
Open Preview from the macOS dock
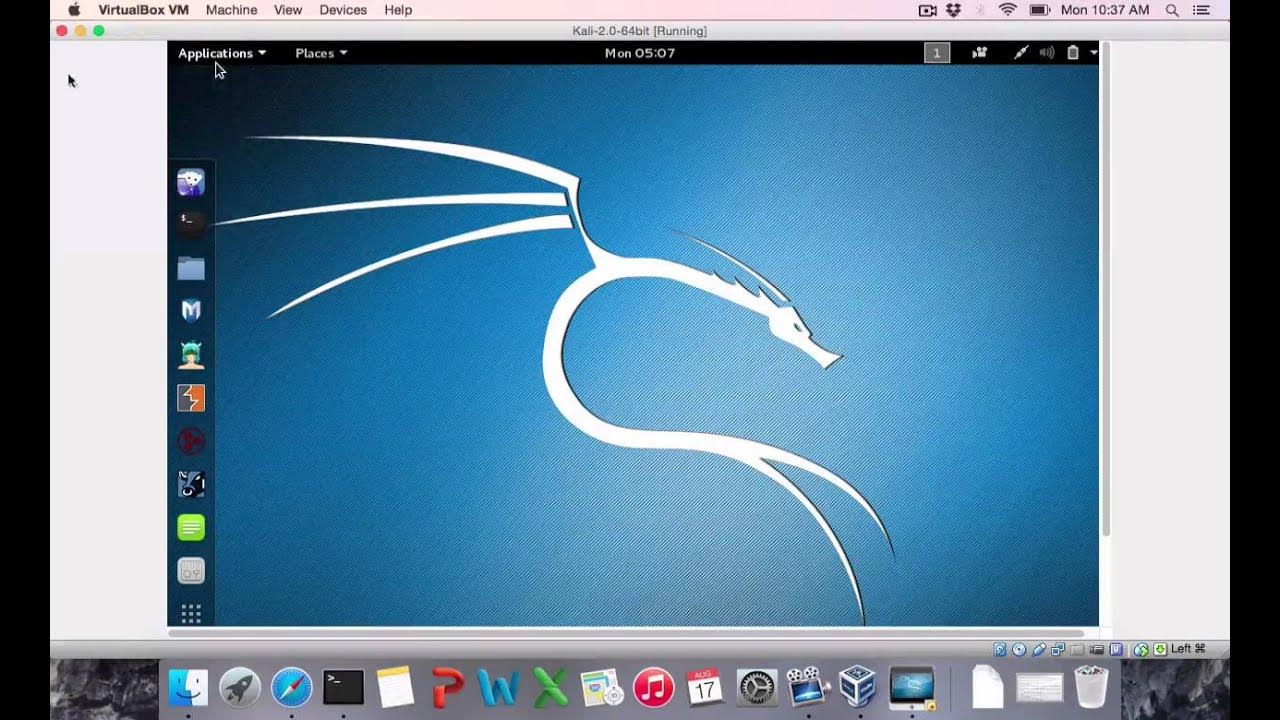click(602, 688)
